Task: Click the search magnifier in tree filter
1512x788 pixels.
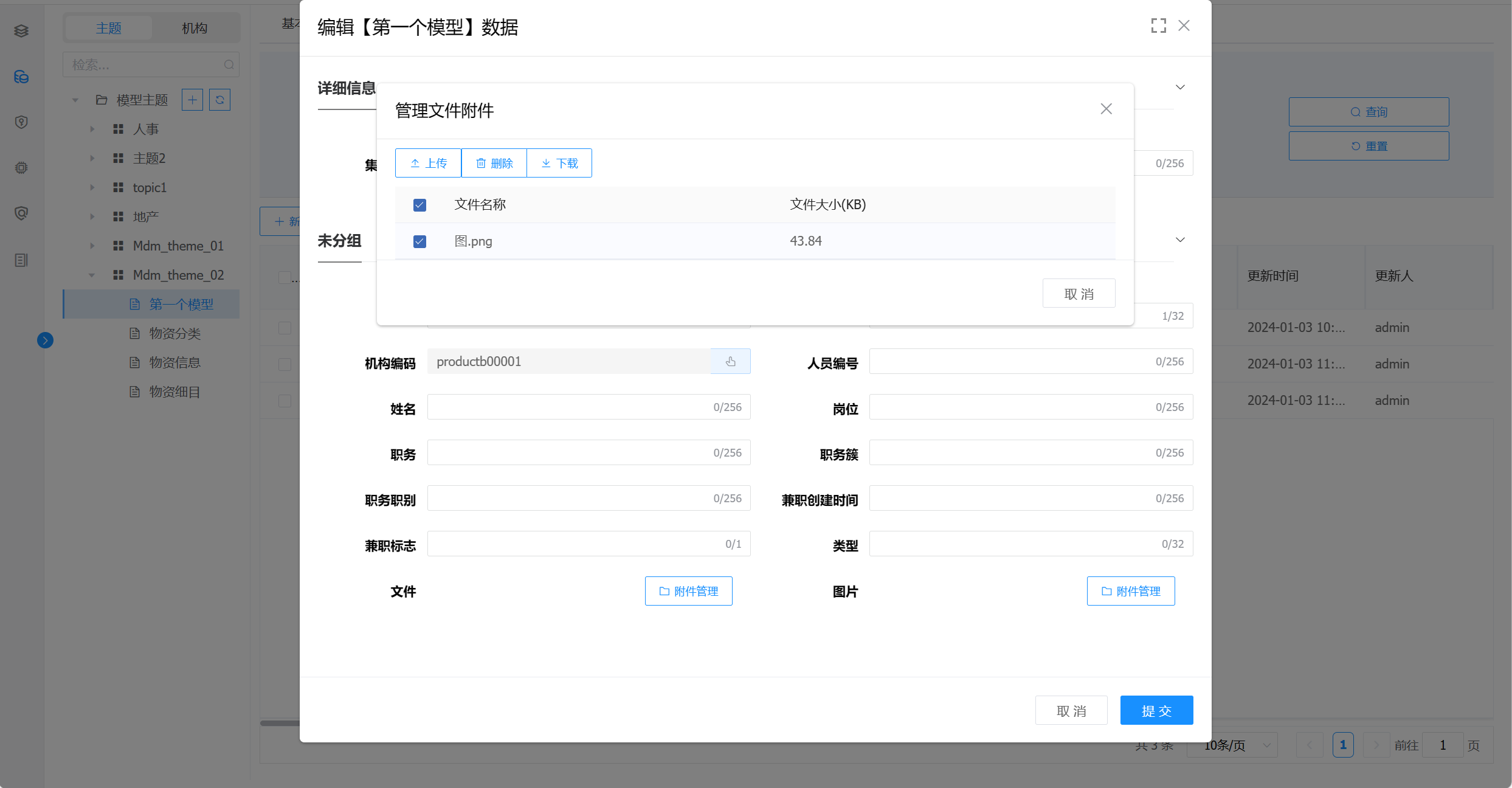Action: tap(229, 64)
